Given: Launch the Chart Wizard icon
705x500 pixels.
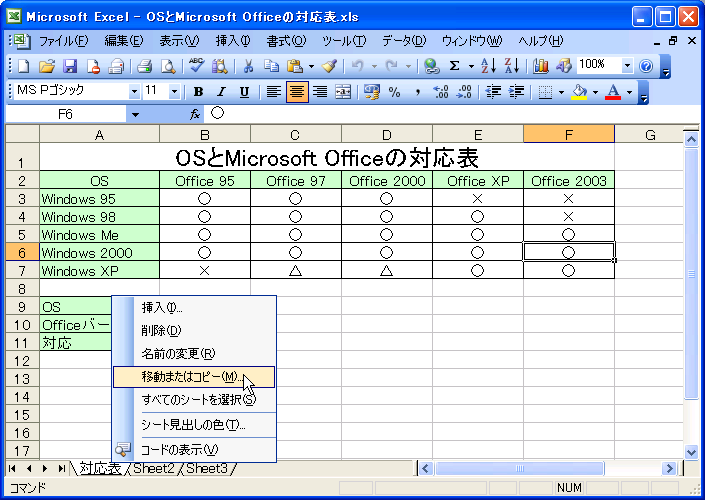Looking at the screenshot, I should [541, 66].
